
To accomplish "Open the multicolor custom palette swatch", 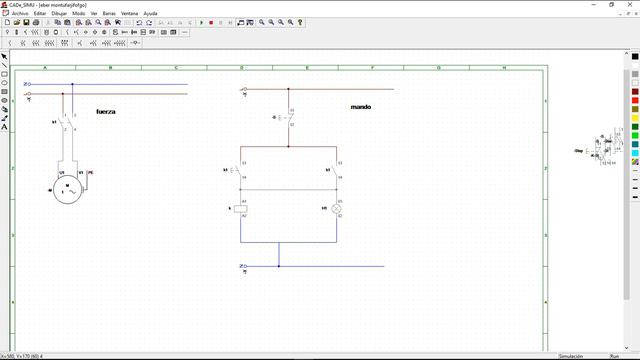I will [x=635, y=162].
